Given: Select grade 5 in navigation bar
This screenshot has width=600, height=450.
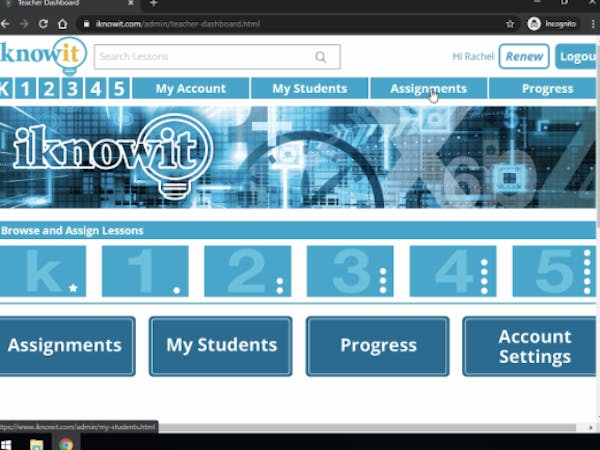Looking at the screenshot, I should [119, 88].
